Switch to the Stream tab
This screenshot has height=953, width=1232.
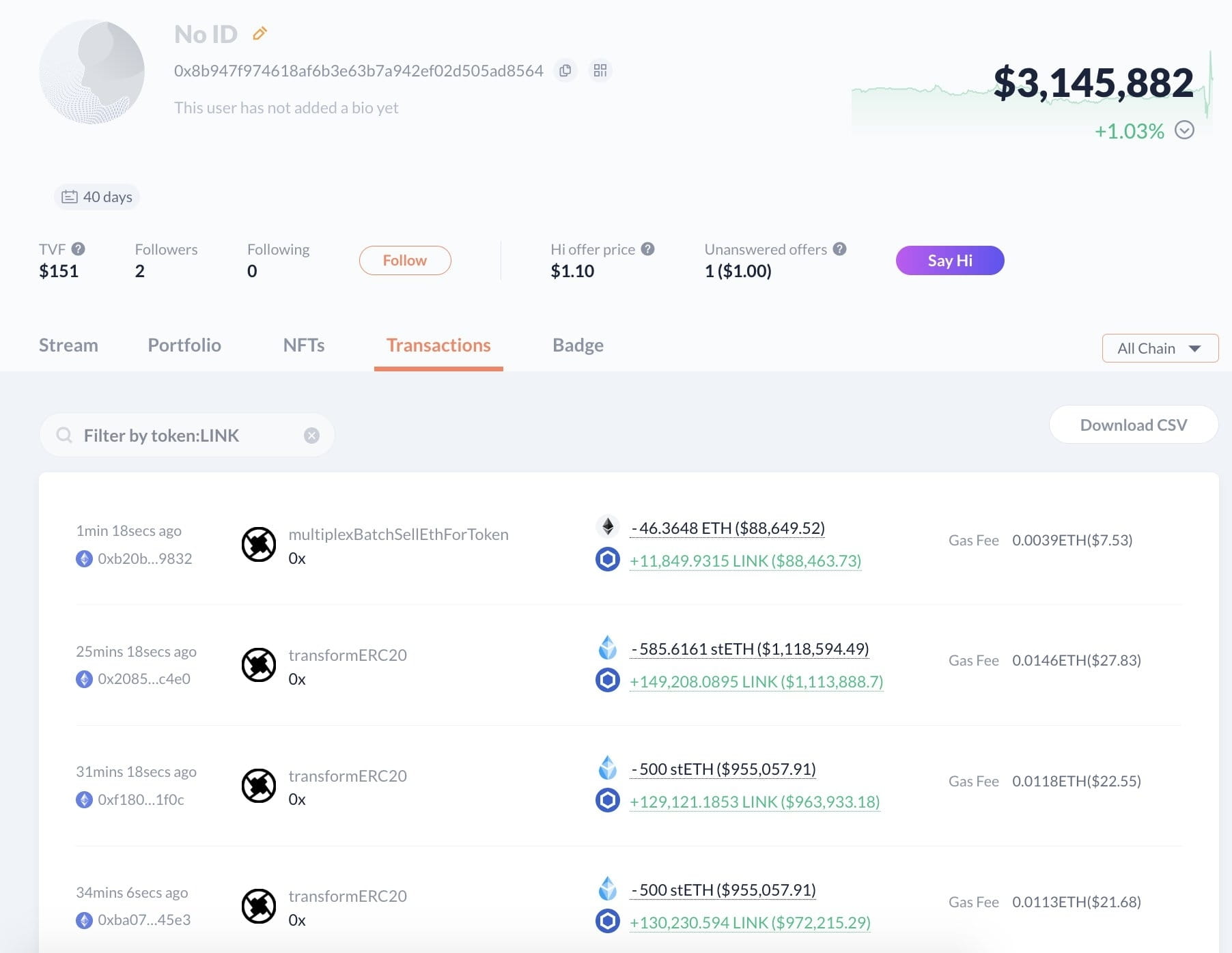68,345
